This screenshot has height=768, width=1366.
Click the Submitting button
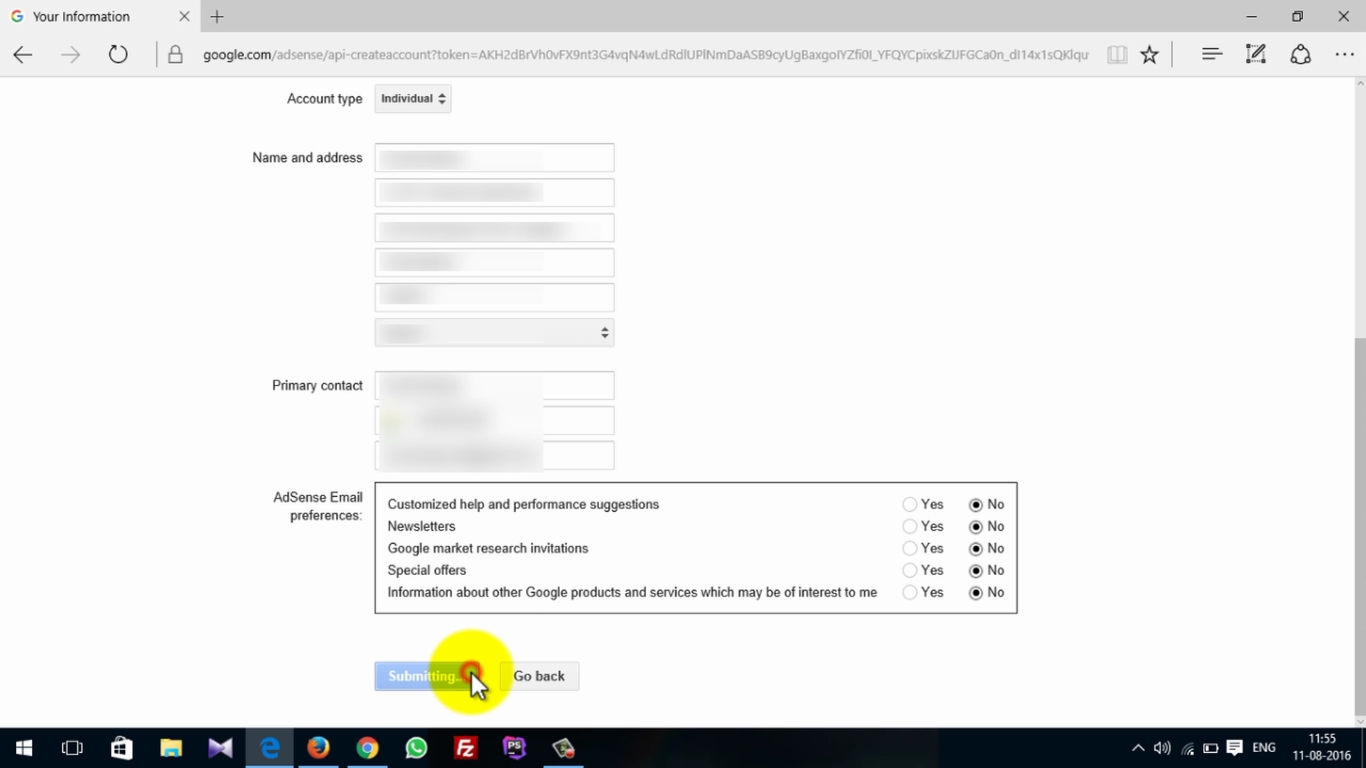click(428, 676)
